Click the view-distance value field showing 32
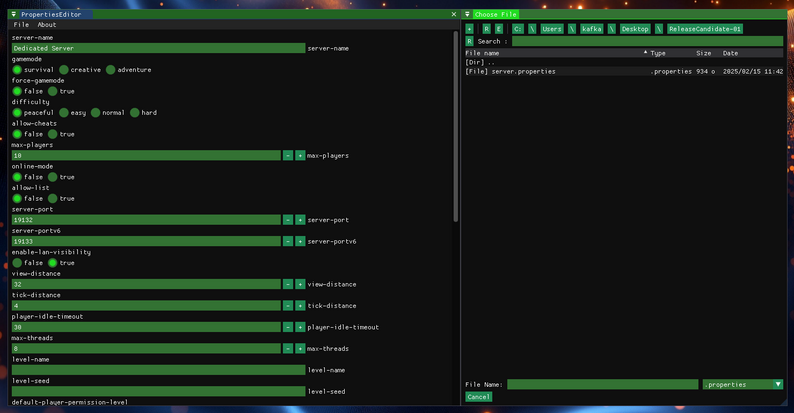The image size is (794, 413). tap(146, 284)
